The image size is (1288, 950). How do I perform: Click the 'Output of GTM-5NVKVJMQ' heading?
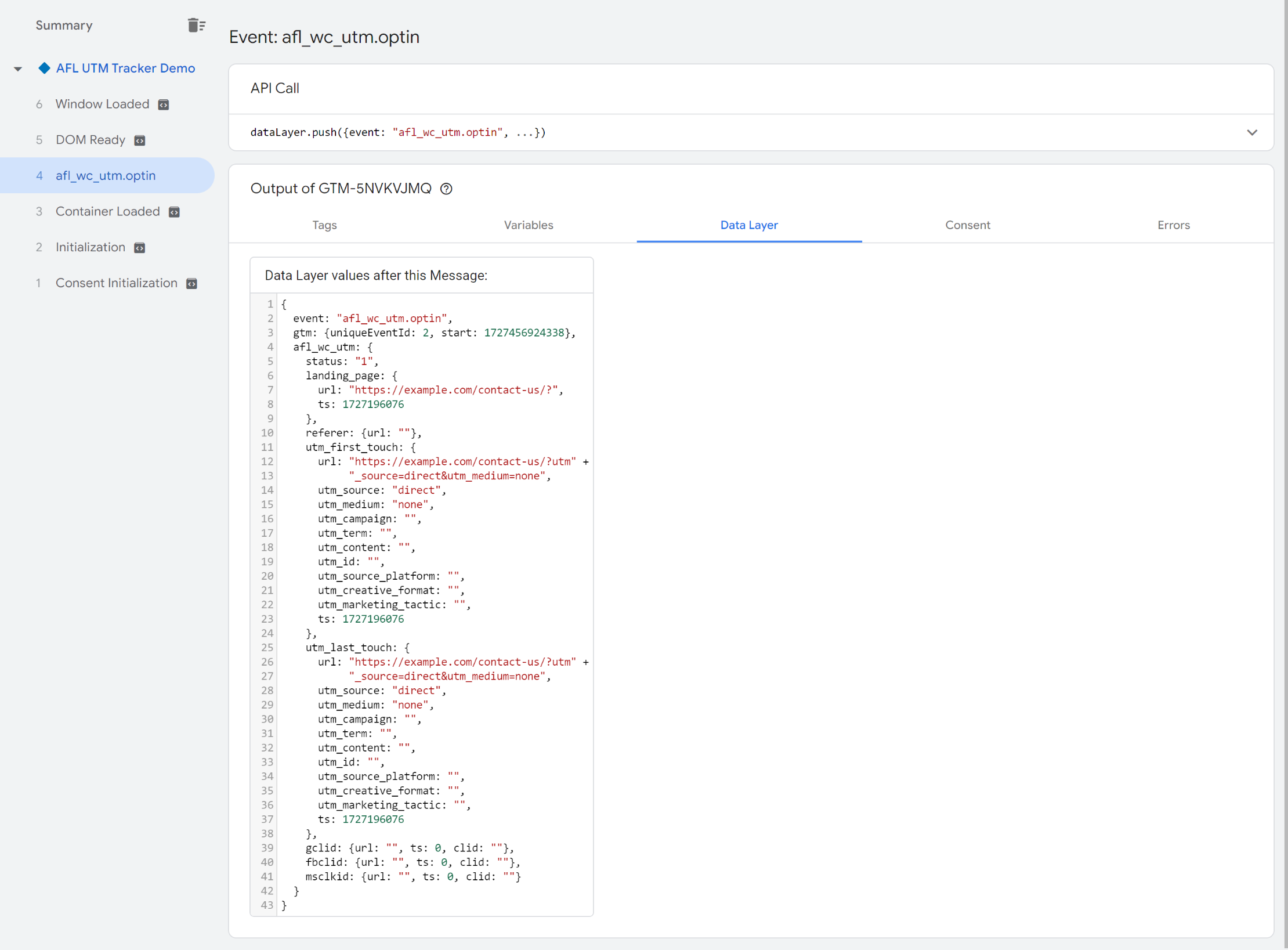click(x=341, y=189)
